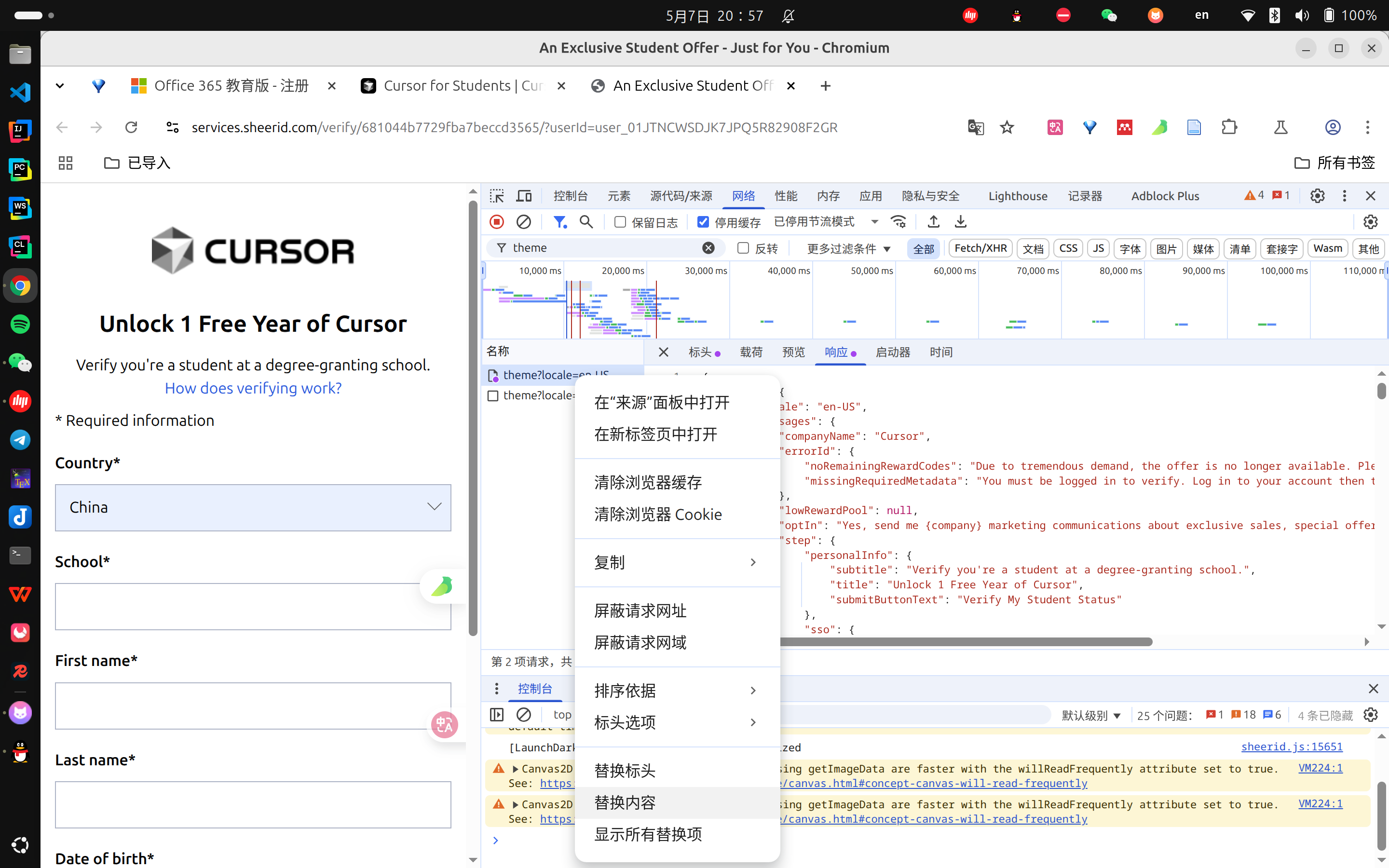Image resolution: width=1389 pixels, height=868 pixels.
Task: Clear the theme filter text
Action: [x=708, y=247]
